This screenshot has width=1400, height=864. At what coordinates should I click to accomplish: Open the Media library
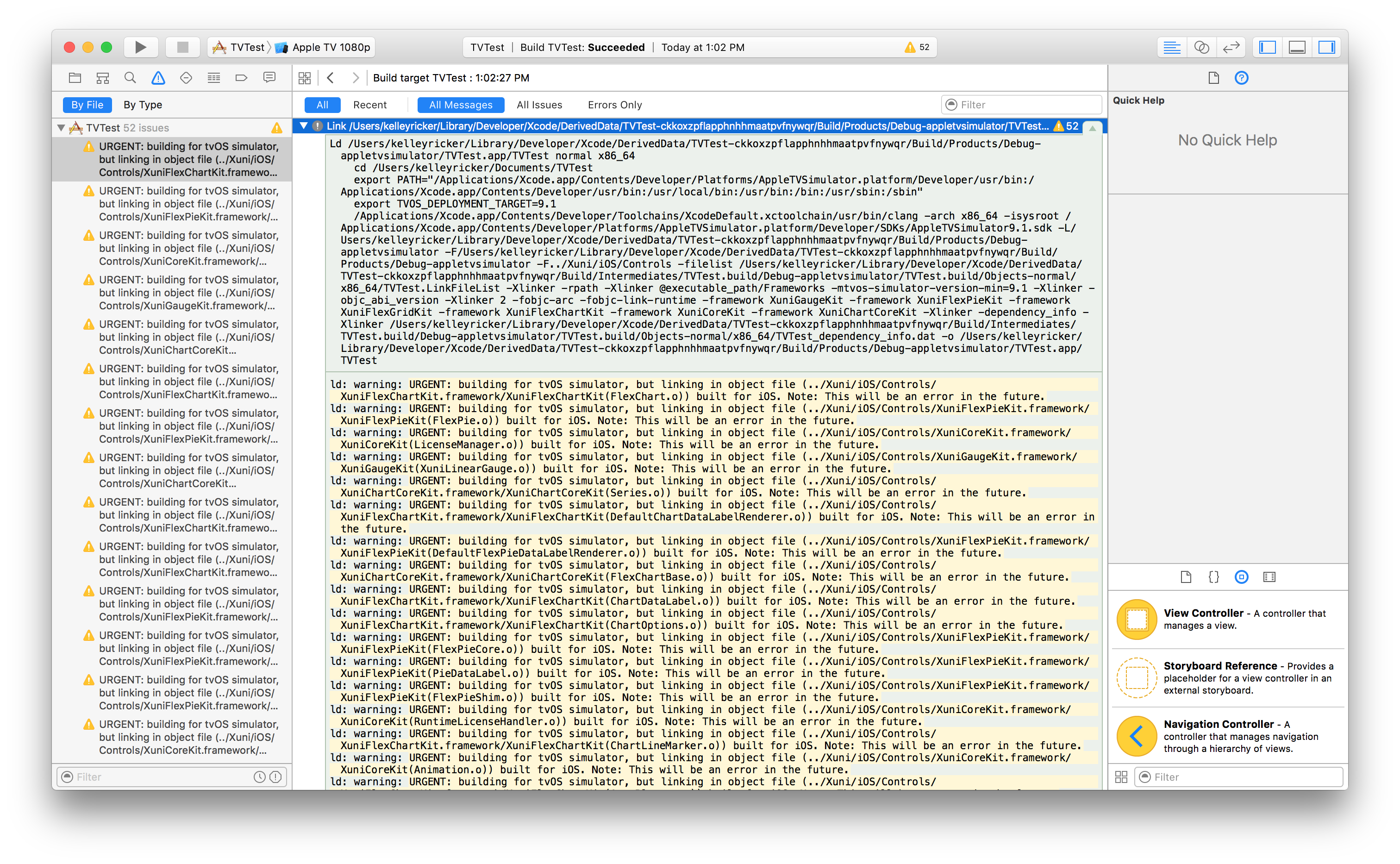(1269, 577)
